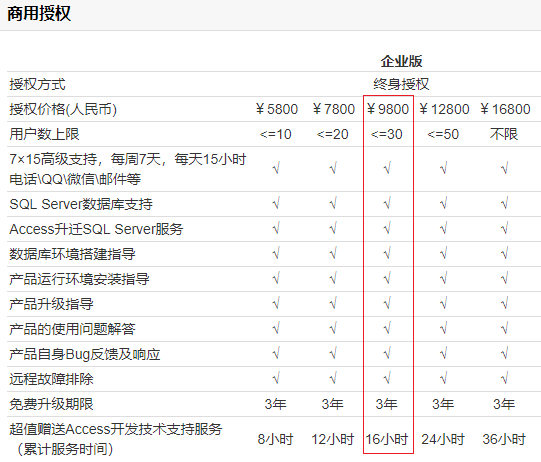Image resolution: width=541 pixels, height=462 pixels.
Task: Click the SQL Server数据库支持 row label
Action: click(81, 204)
